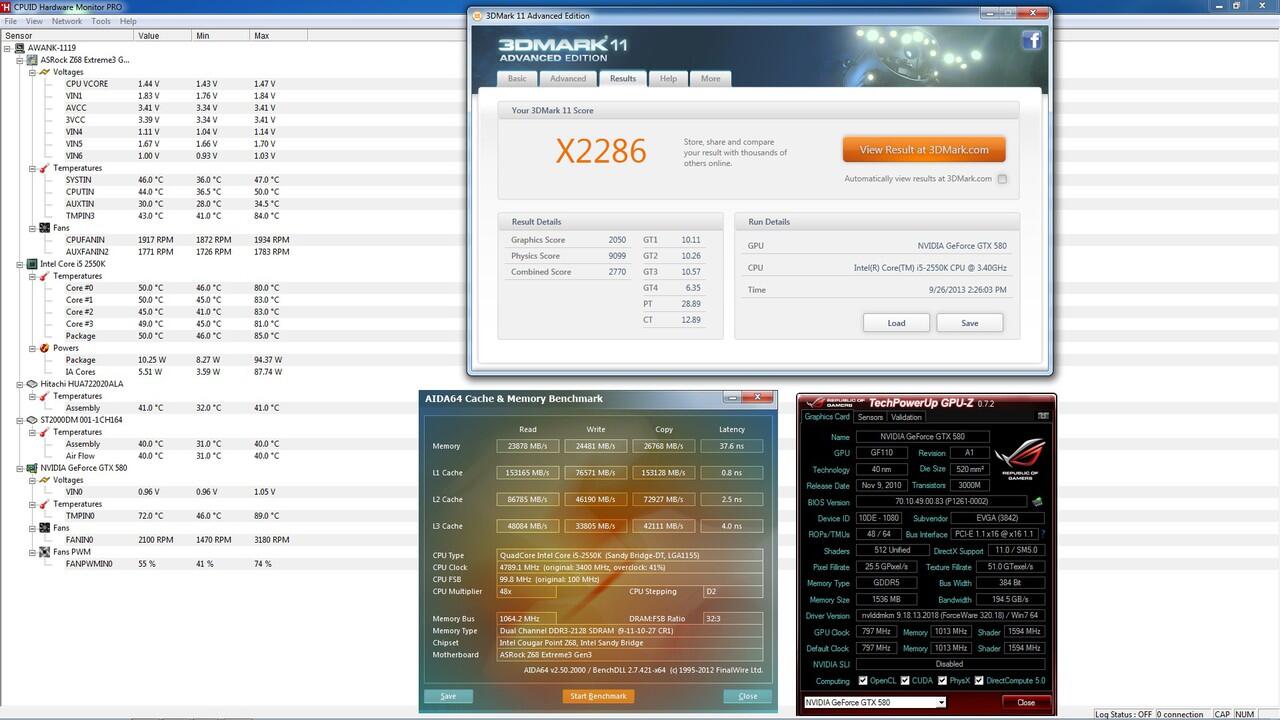Click the graphics card icon beside NVIDIA GeForce GTX 580
The height and width of the screenshot is (720, 1280).
(32, 468)
